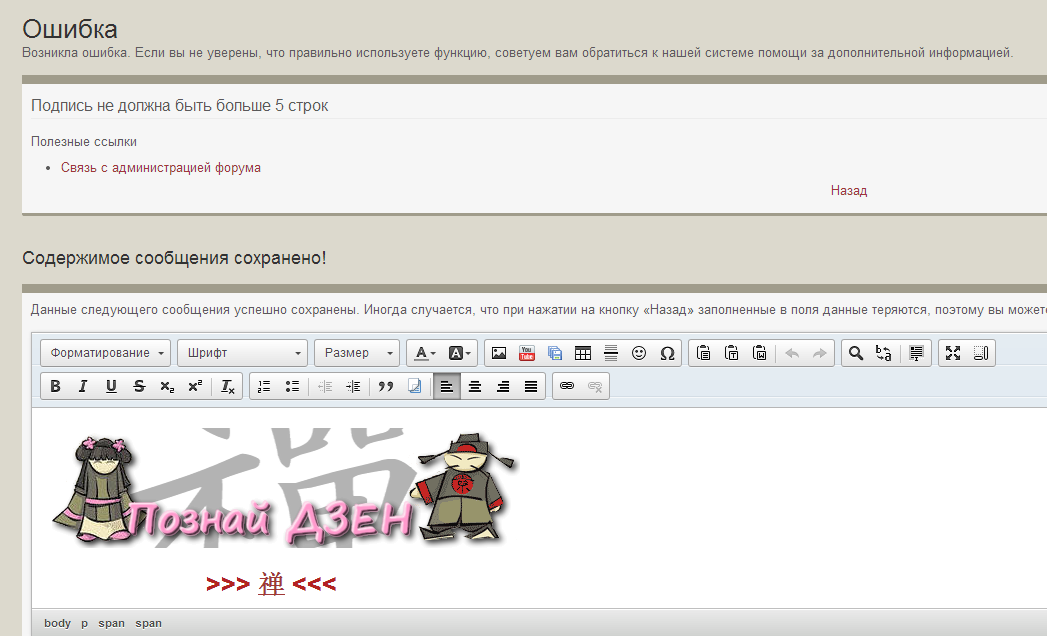Click the blue page icon after blockquote

pos(414,386)
